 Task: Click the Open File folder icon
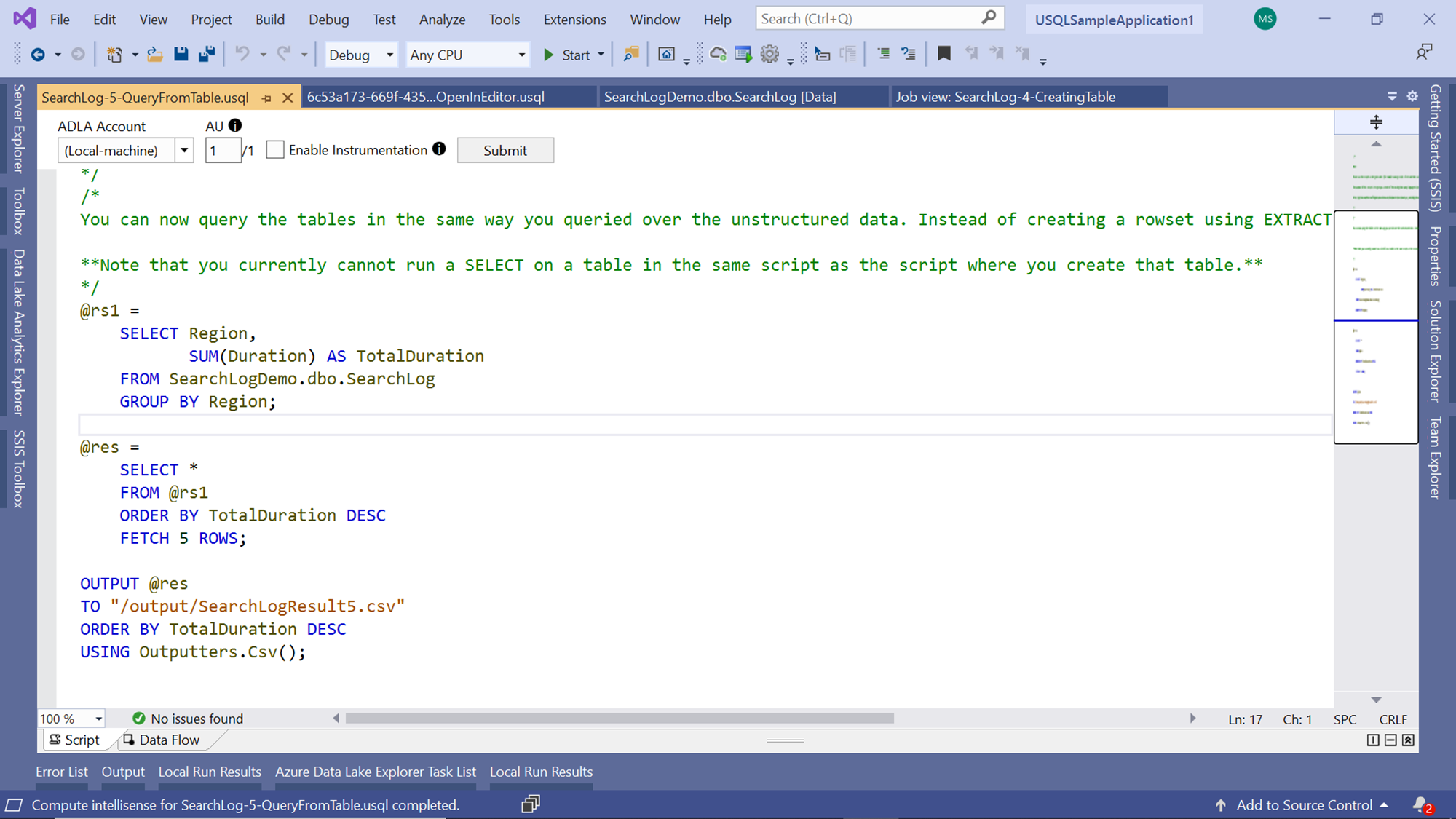pos(154,55)
